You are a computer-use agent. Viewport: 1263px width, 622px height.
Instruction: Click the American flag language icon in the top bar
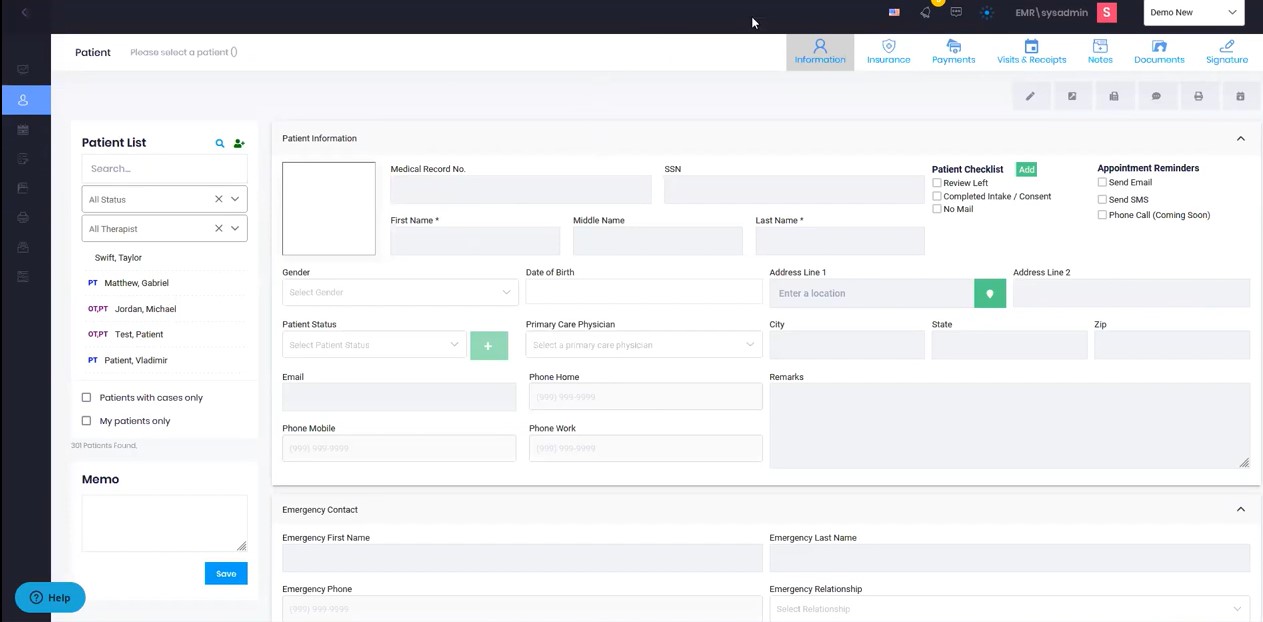pos(894,12)
